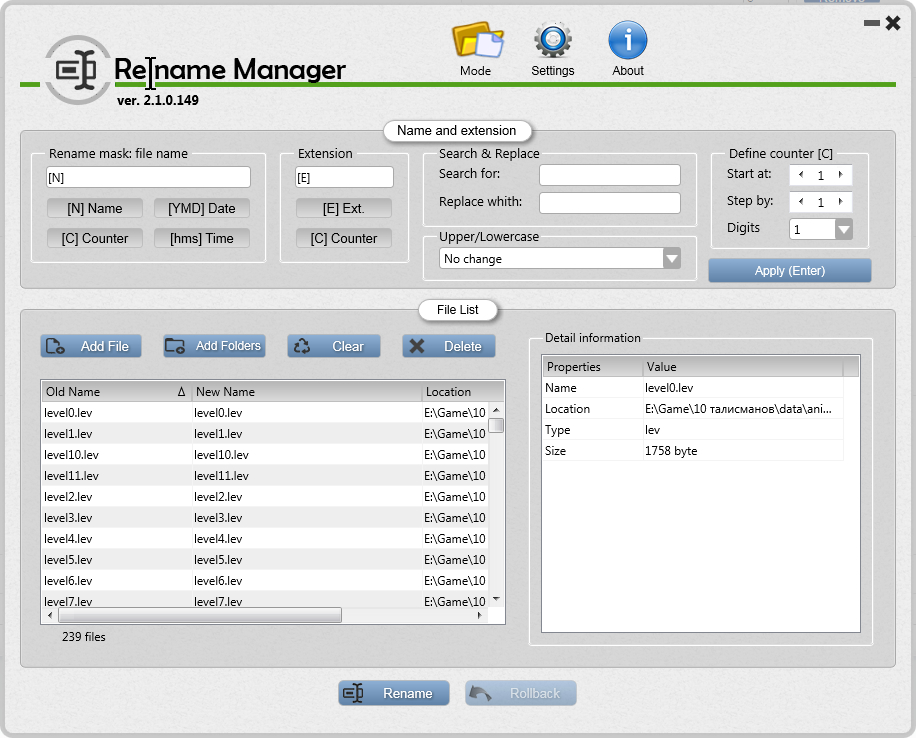Click the Rename button
This screenshot has height=738, width=916.
[394, 693]
